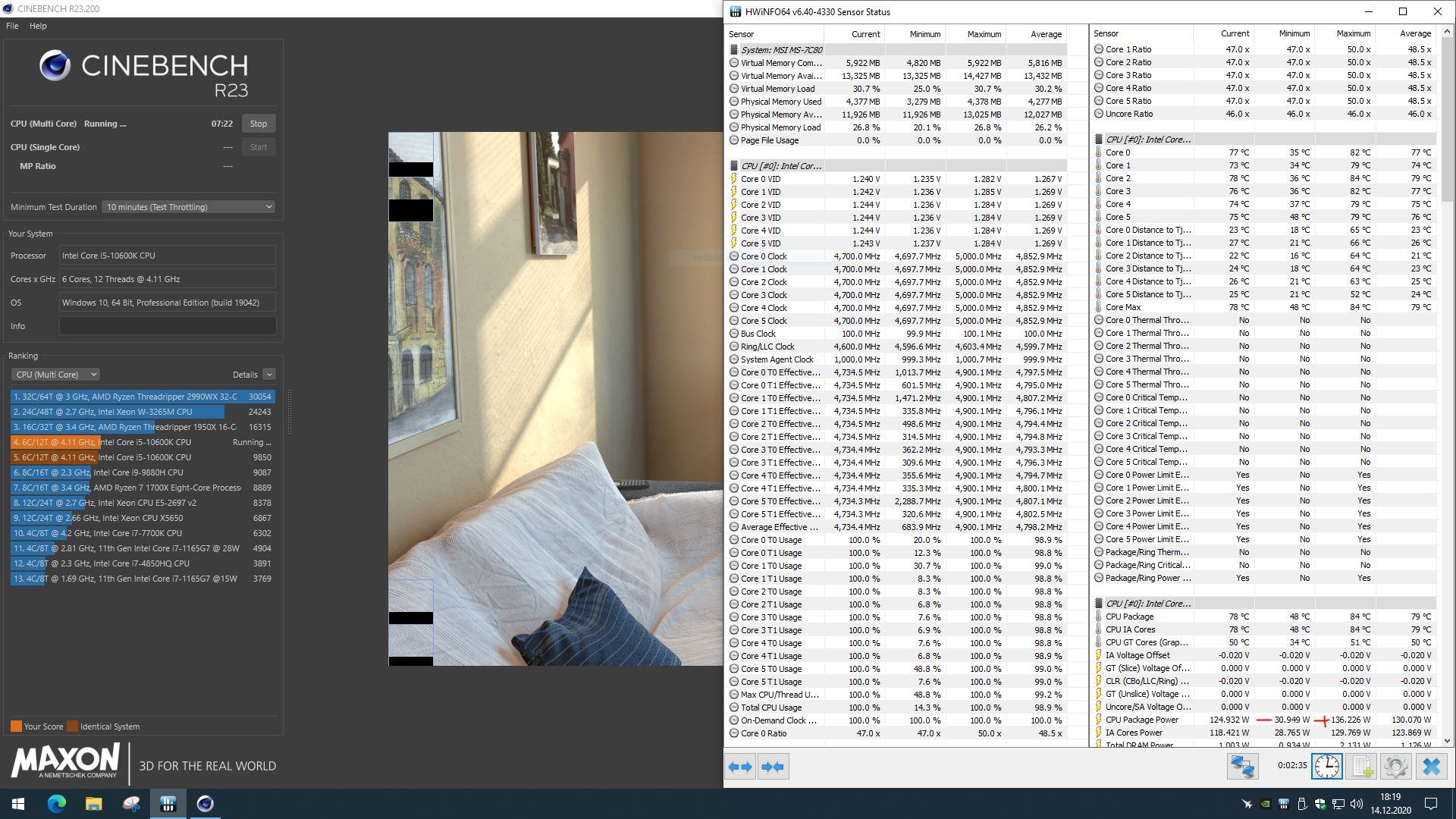
Task: Click the left pane Maximum column header
Action: (x=975, y=34)
